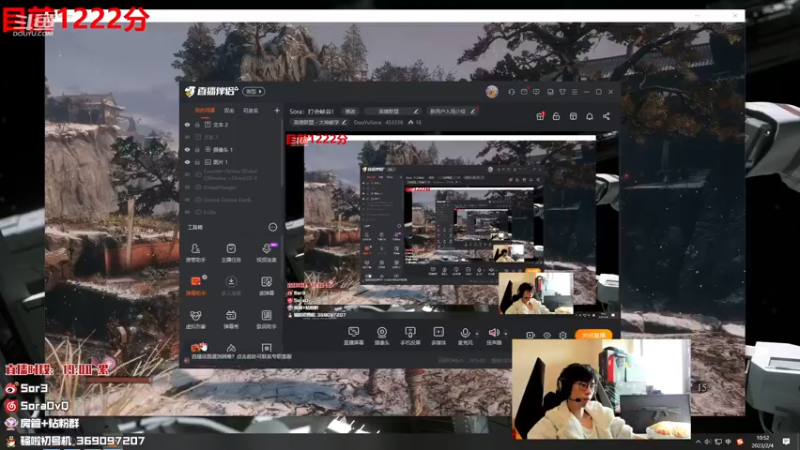Open the chat feedback icon in title bar
Image resolution: width=800 pixels, height=450 pixels.
coord(536,92)
